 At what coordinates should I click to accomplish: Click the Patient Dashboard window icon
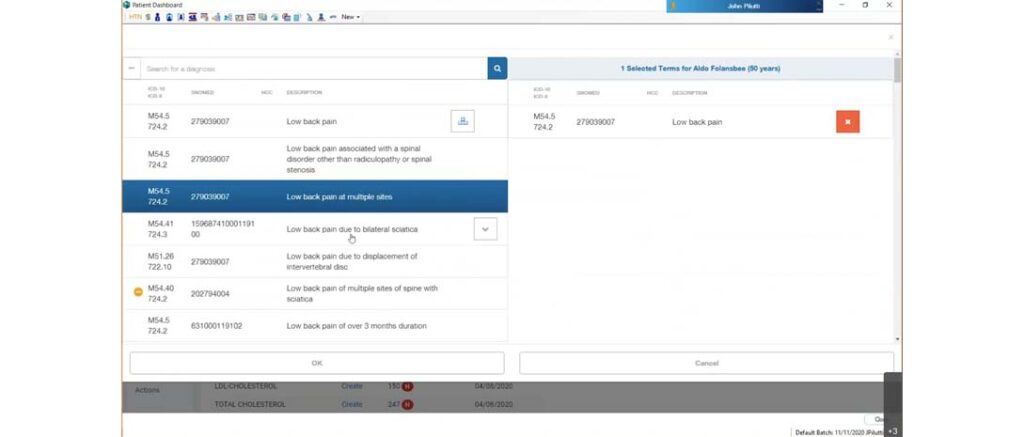click(127, 5)
